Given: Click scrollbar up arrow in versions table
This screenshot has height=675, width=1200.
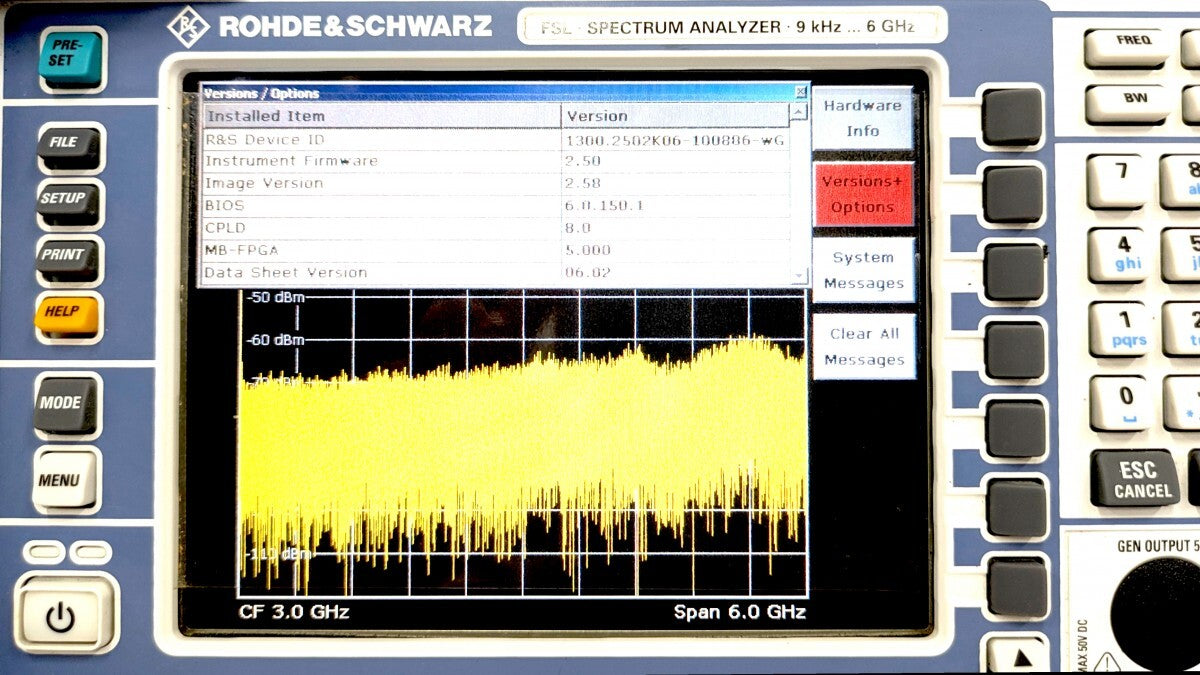Looking at the screenshot, I should [x=798, y=112].
